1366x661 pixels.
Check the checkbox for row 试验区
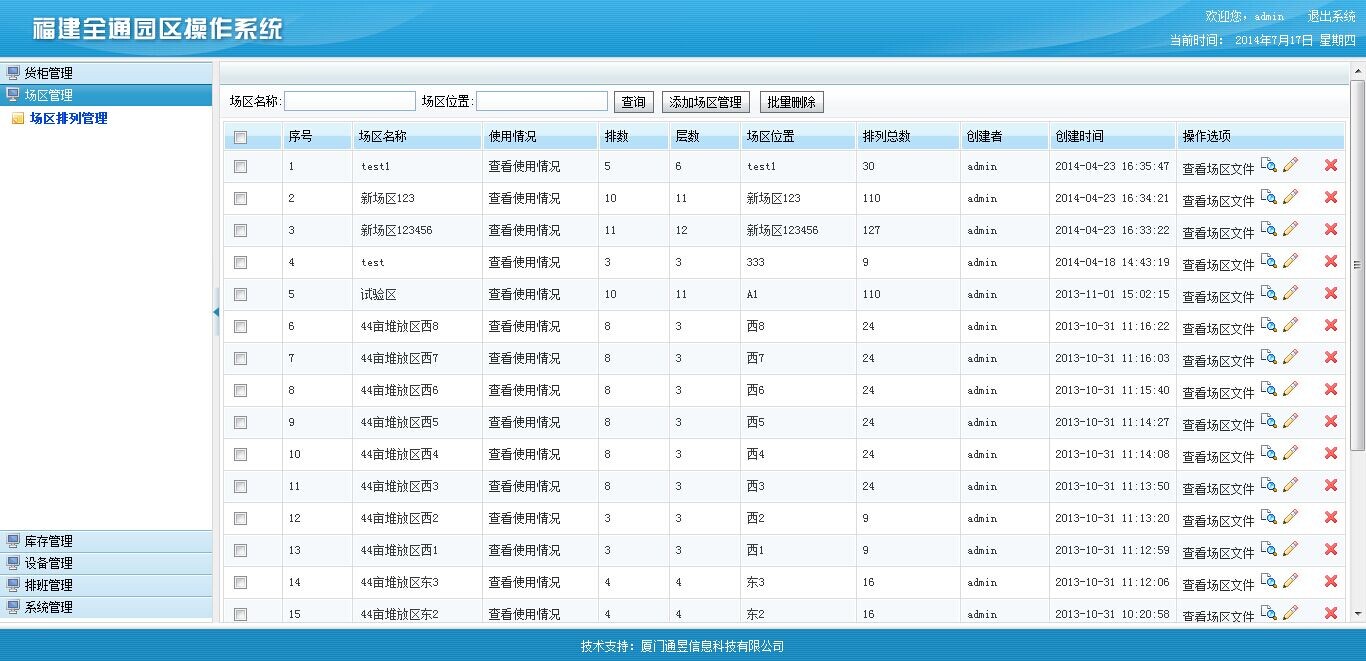pos(240,295)
